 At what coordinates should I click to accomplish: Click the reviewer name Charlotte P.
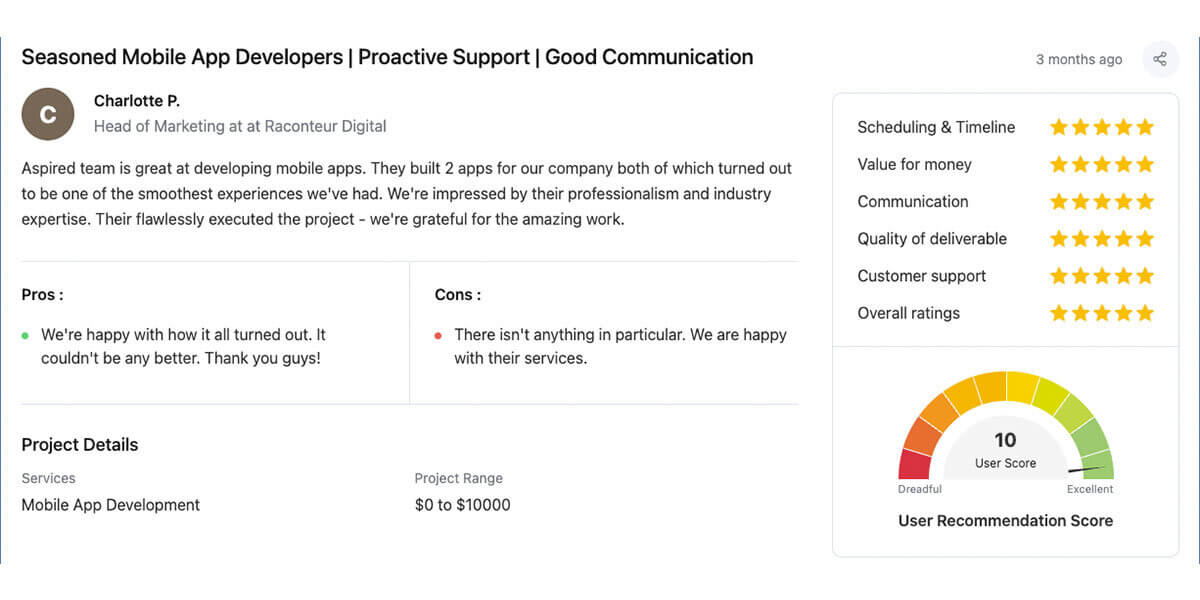[137, 101]
